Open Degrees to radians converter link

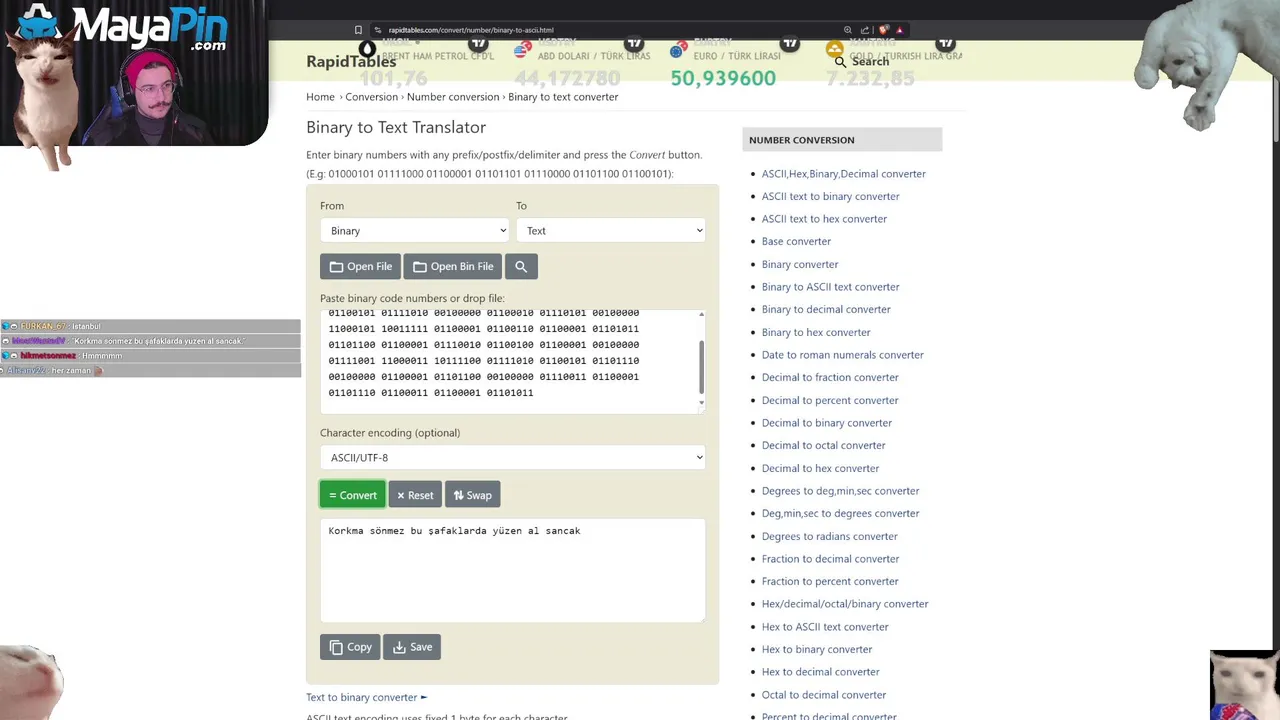pos(830,536)
